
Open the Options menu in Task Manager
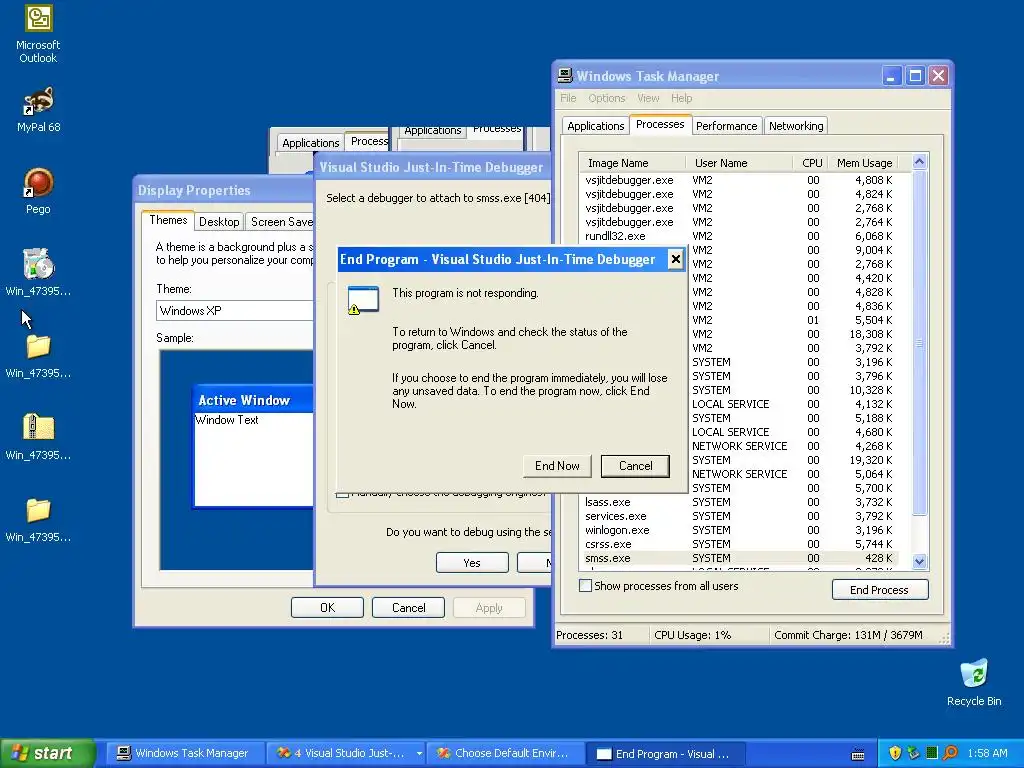(x=607, y=98)
